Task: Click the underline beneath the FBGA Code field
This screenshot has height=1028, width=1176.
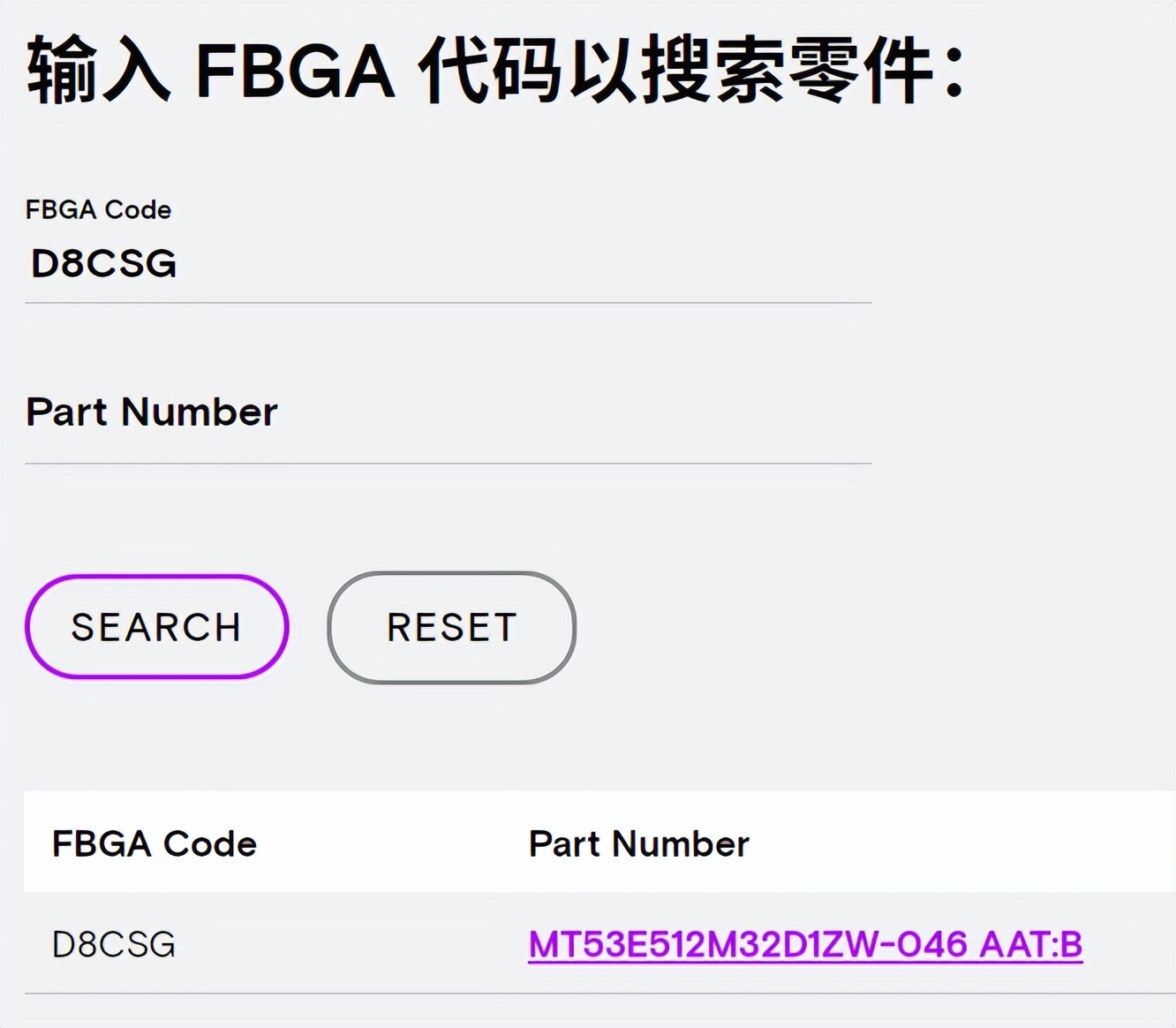Action: [448, 303]
